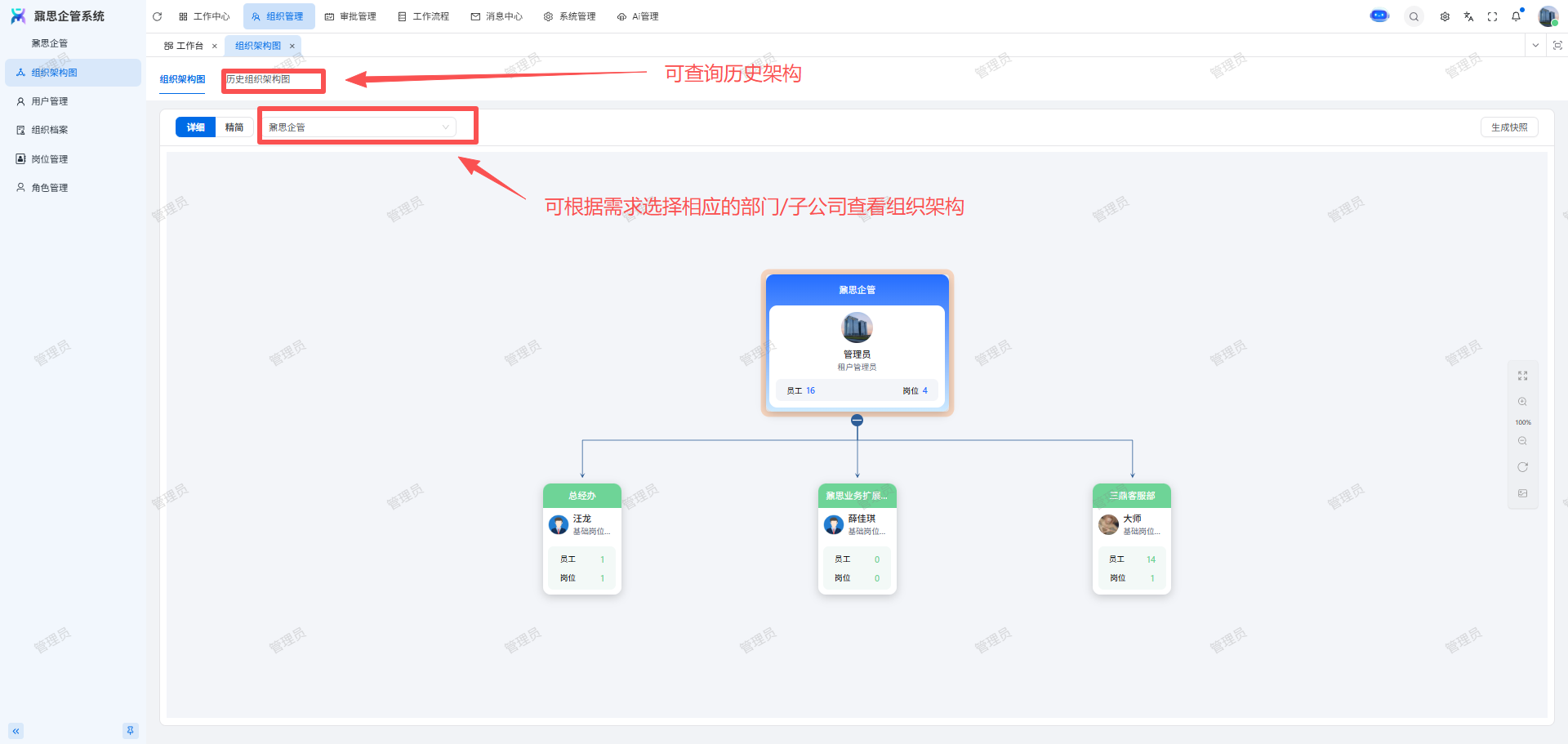This screenshot has height=744, width=1568.
Task: Switch chart view to 详细 mode
Action: point(196,127)
